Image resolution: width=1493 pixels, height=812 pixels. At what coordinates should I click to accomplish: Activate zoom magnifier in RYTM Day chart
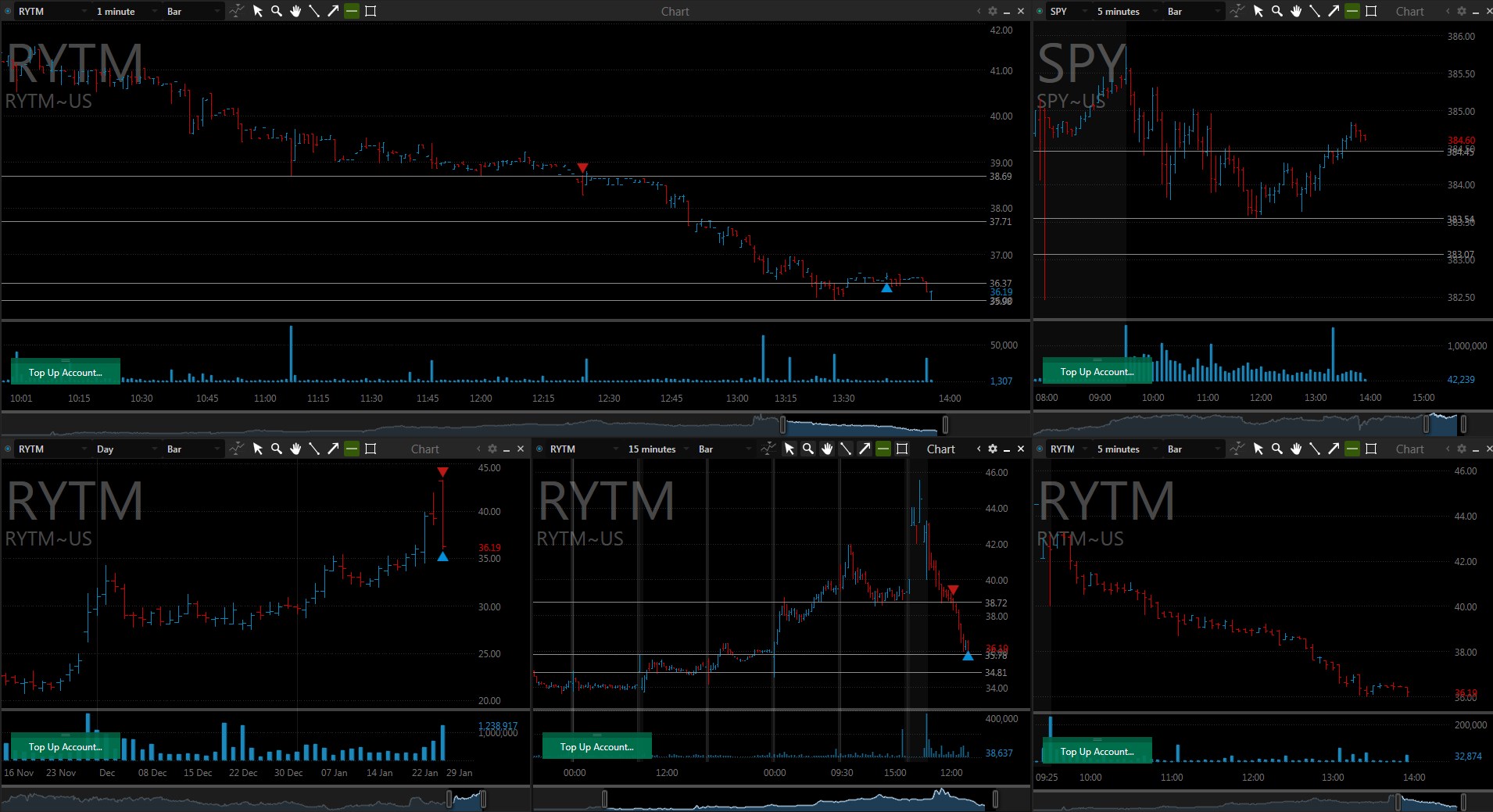click(277, 449)
